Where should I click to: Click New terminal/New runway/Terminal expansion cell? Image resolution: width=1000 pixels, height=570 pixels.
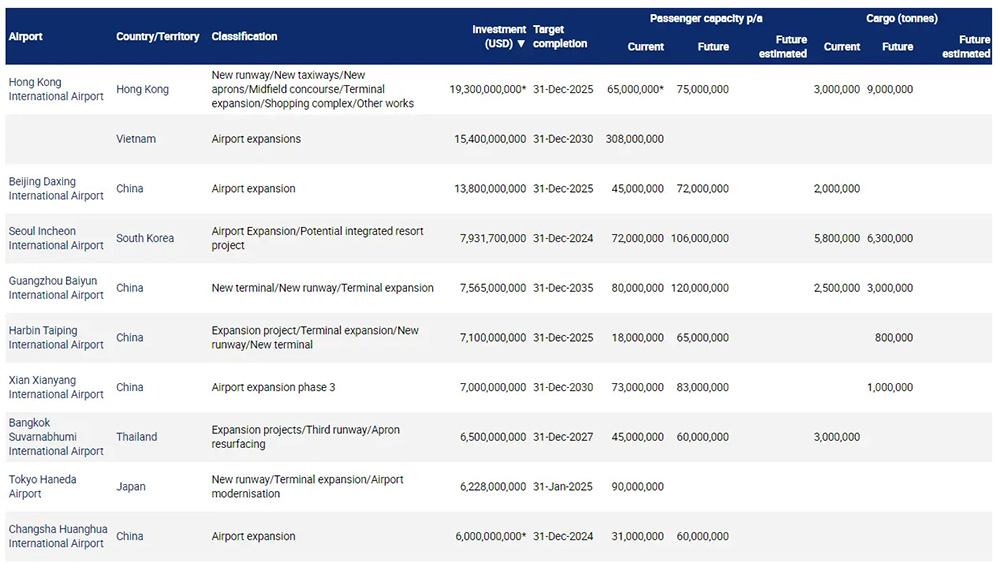[x=323, y=288]
